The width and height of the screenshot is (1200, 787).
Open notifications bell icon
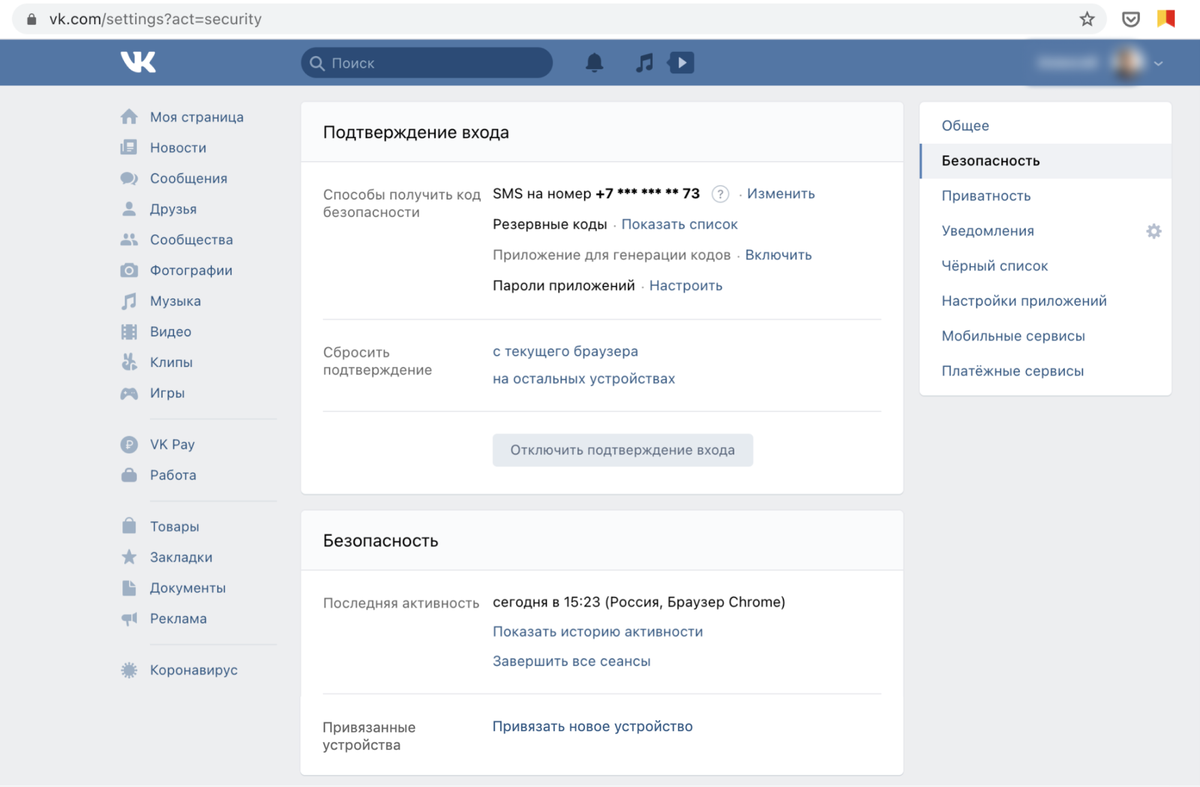pos(594,63)
